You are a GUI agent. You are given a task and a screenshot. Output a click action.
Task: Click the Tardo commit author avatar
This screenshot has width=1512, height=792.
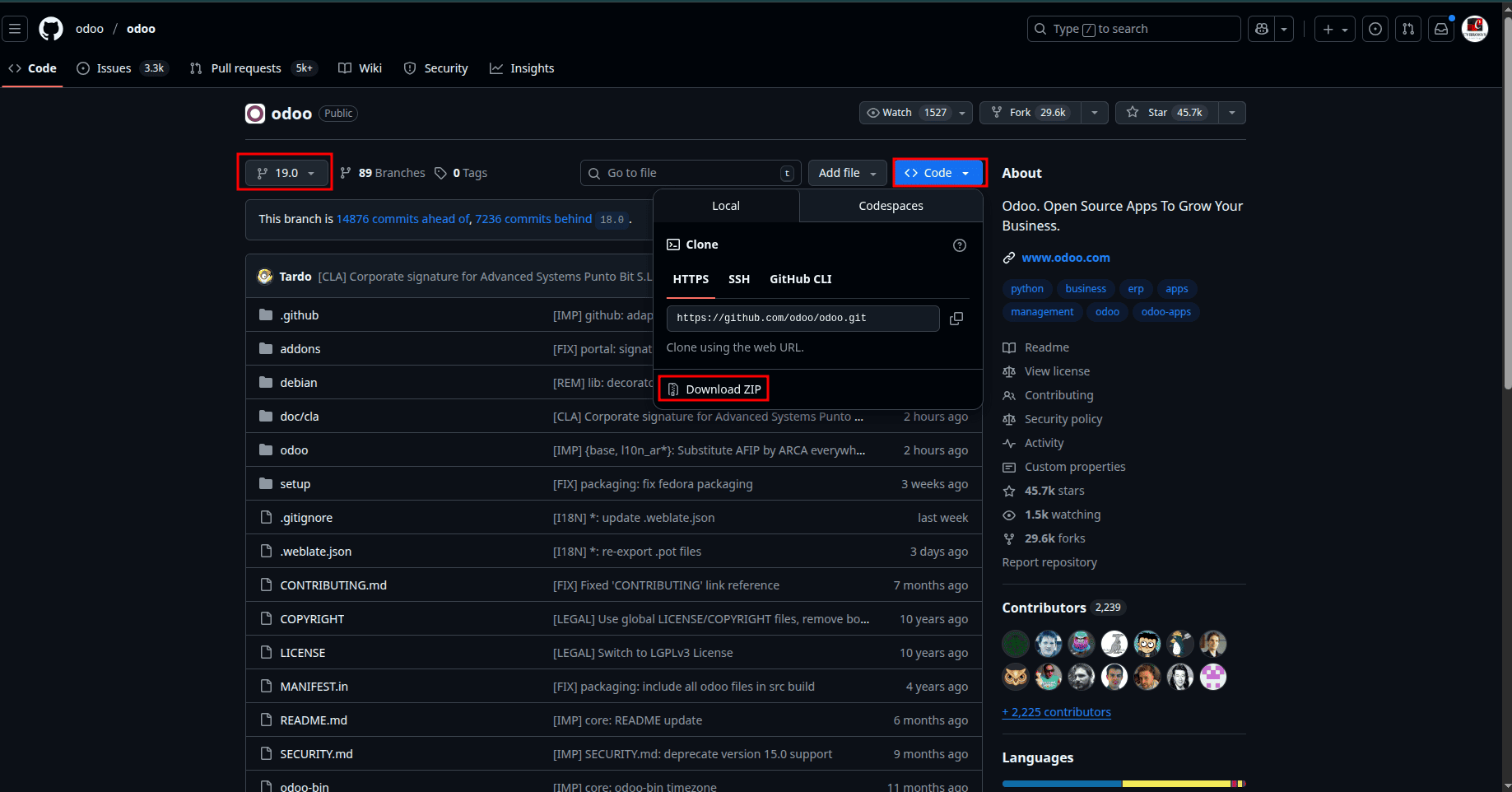[x=265, y=277]
